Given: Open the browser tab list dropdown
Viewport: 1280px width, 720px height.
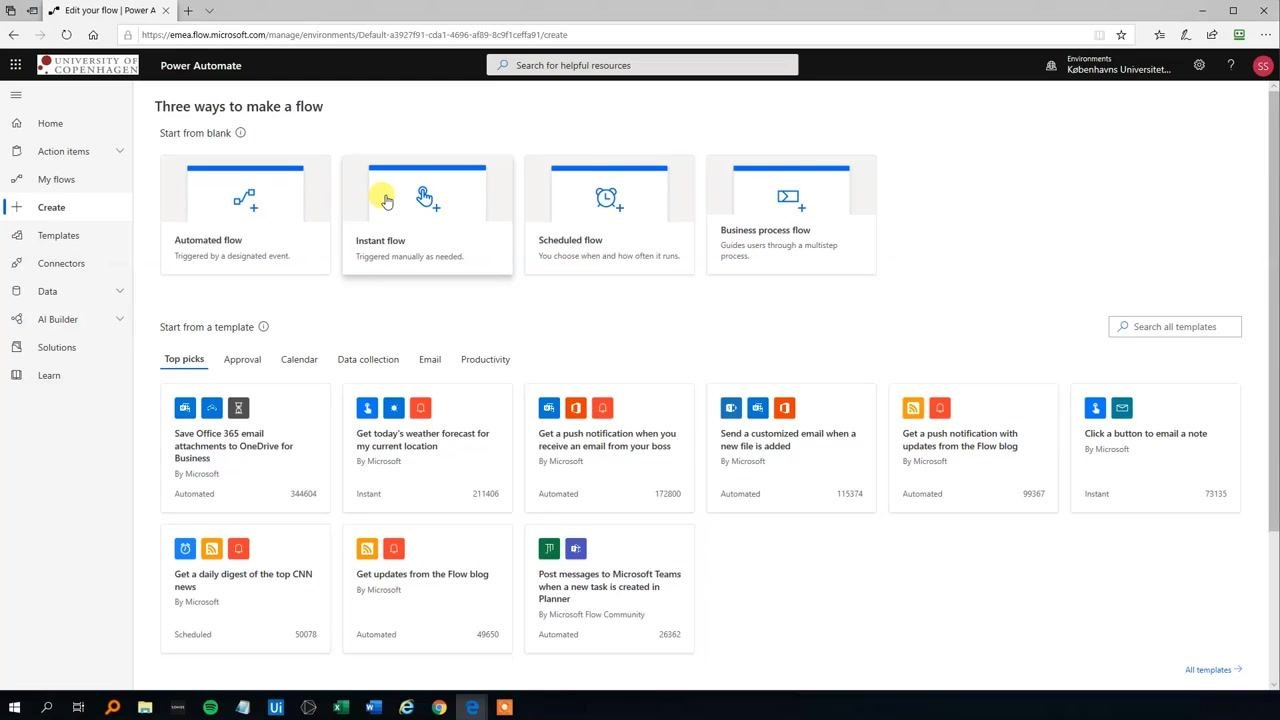Looking at the screenshot, I should (209, 11).
